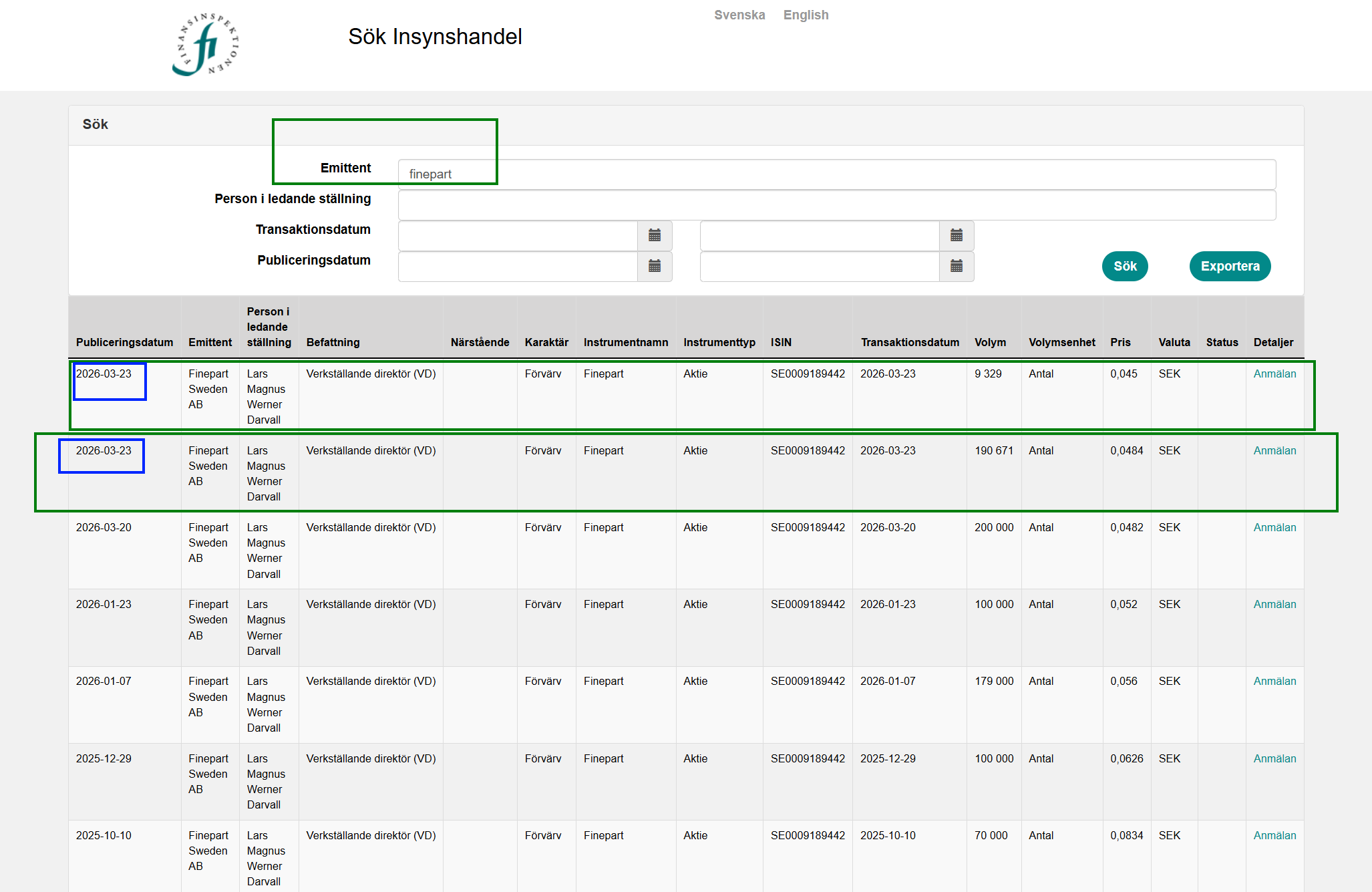Open calendar for Transaktionsdatum end date
1372x892 pixels.
[x=957, y=235]
